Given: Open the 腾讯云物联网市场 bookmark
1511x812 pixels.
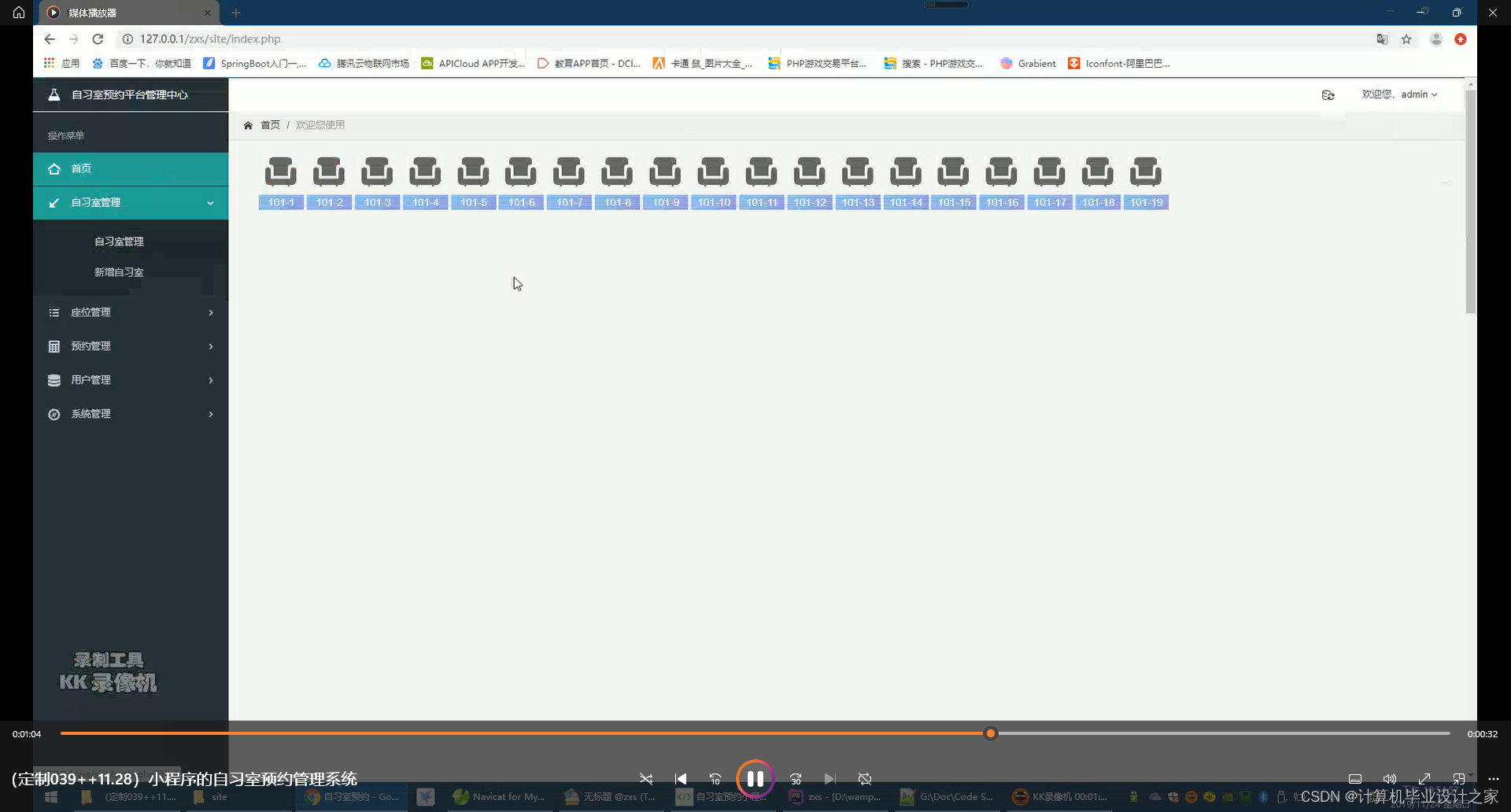Looking at the screenshot, I should pyautogui.click(x=364, y=63).
